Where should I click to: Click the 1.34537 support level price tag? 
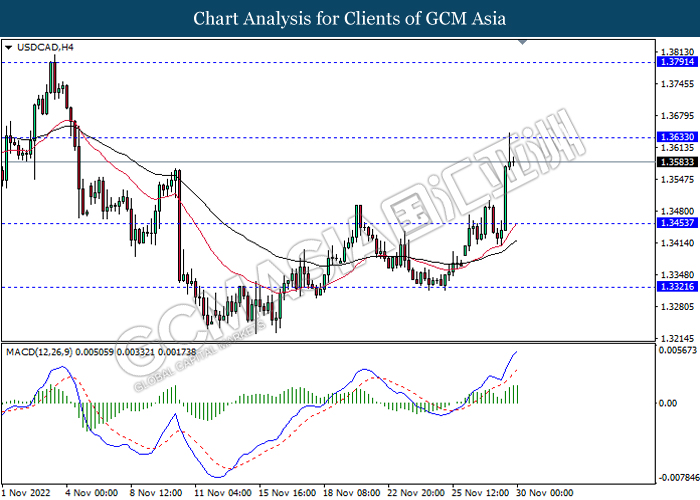click(677, 223)
